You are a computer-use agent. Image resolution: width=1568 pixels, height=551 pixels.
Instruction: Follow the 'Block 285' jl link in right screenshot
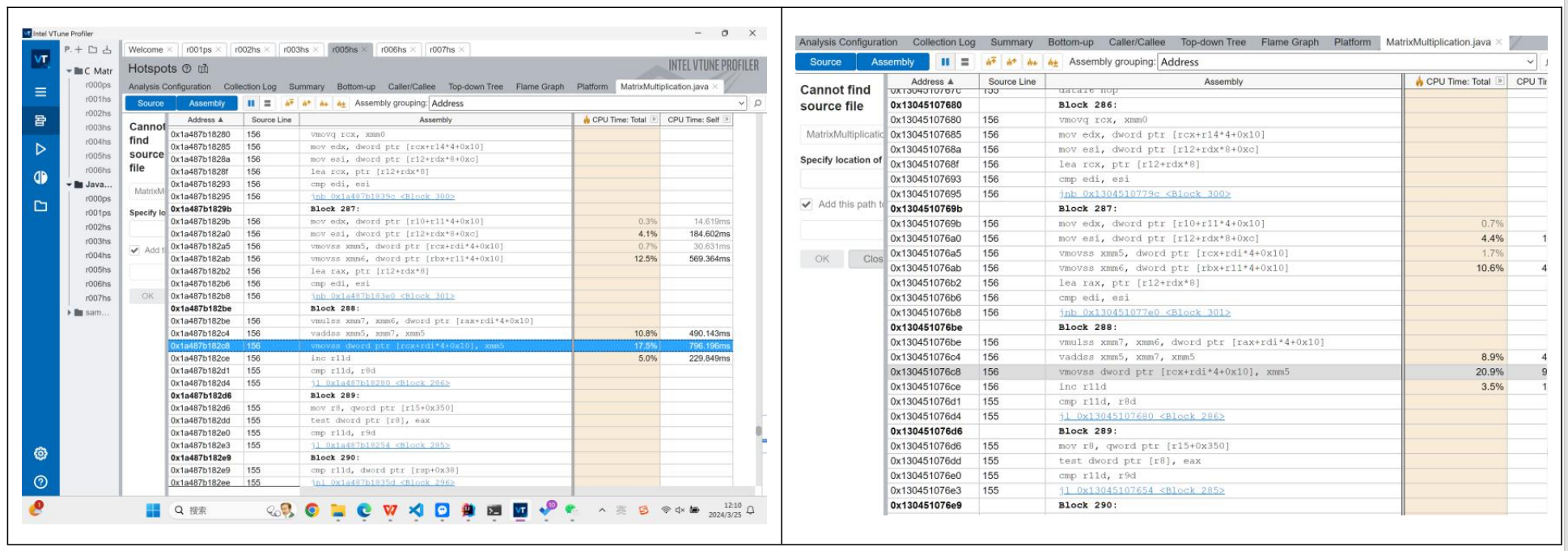1142,490
